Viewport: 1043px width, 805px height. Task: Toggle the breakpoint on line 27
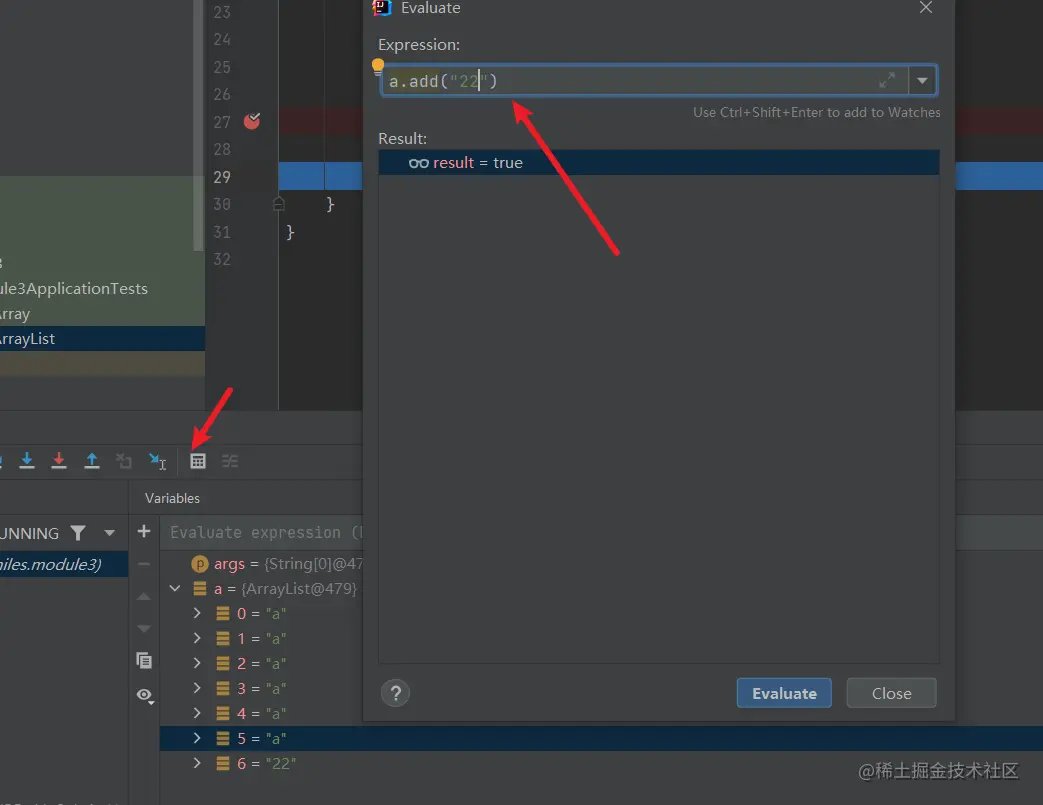click(x=252, y=121)
